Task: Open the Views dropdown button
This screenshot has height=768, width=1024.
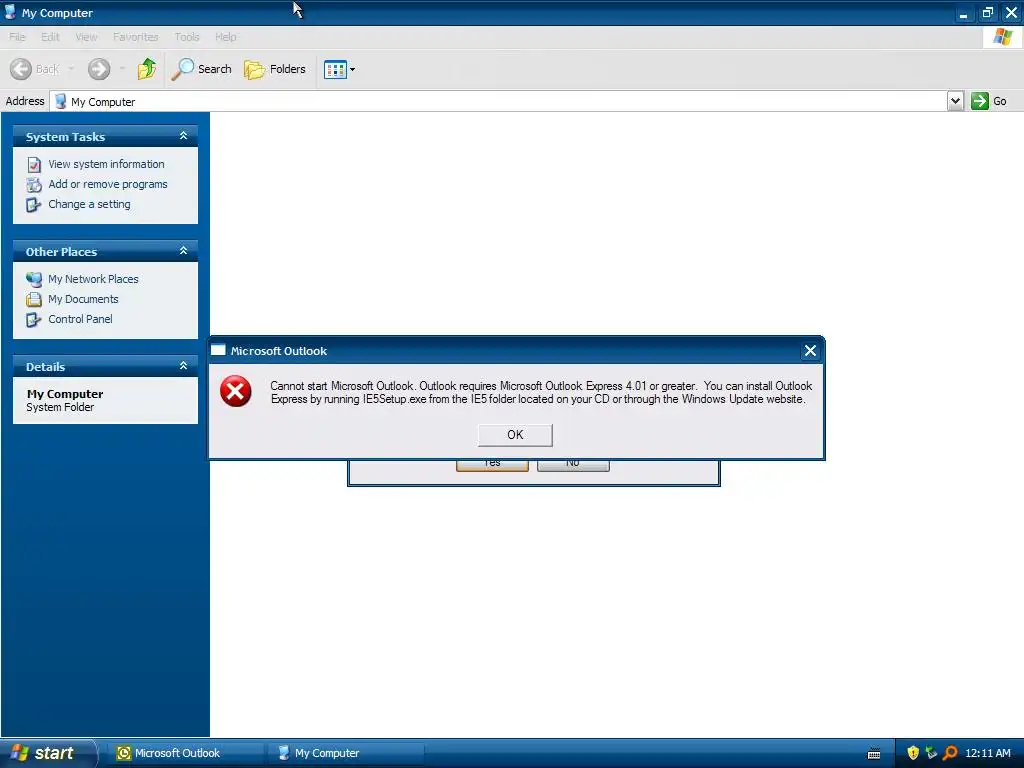Action: pos(340,69)
